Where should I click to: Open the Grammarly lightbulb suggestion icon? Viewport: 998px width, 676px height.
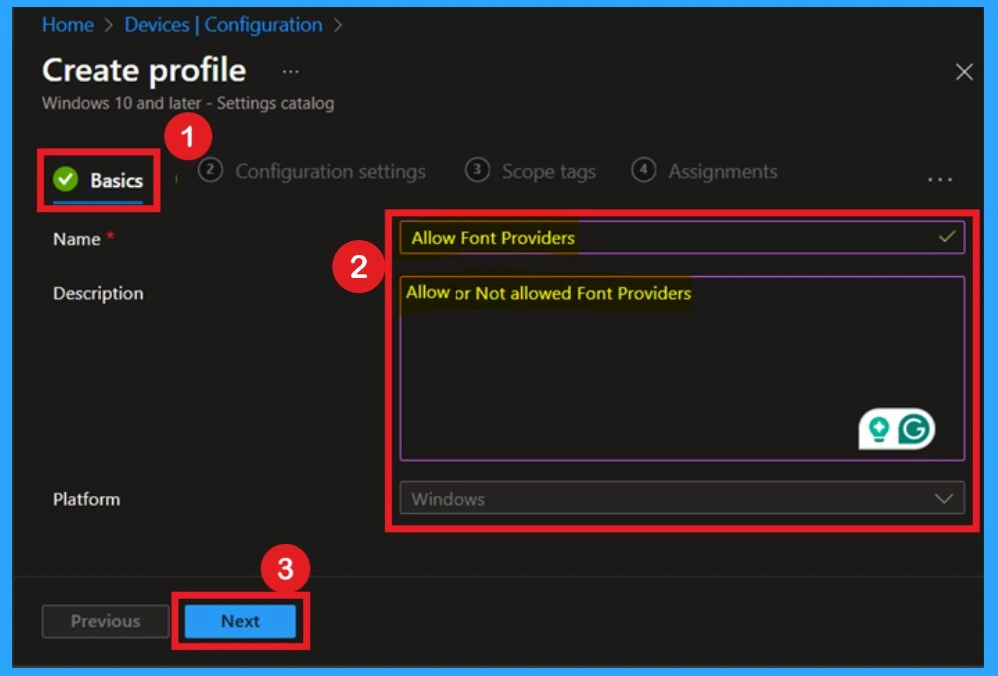click(879, 429)
